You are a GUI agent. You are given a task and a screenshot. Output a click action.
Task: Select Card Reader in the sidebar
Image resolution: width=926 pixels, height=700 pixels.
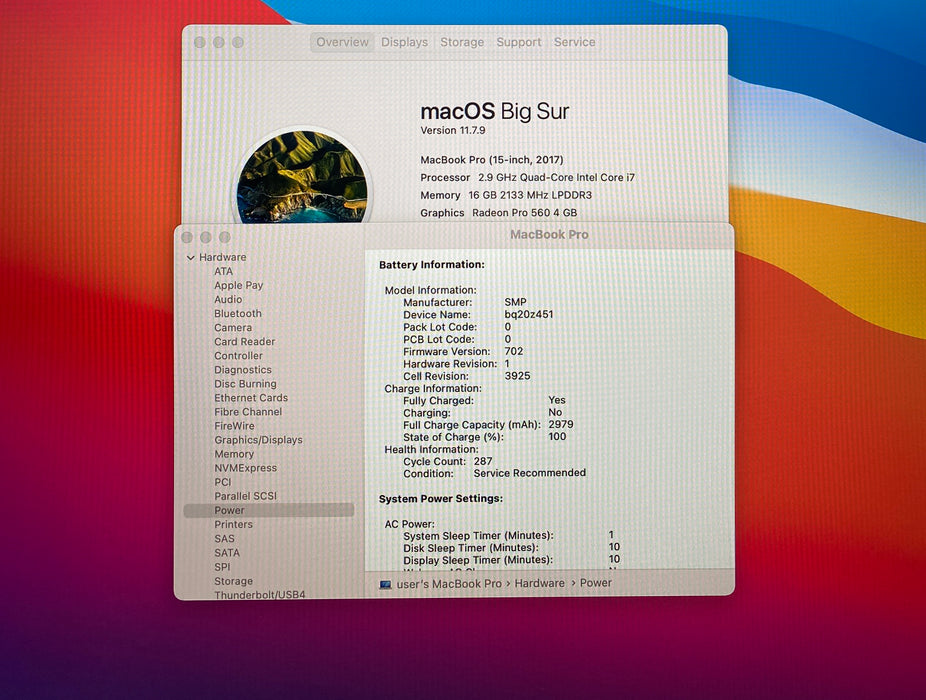click(x=244, y=342)
